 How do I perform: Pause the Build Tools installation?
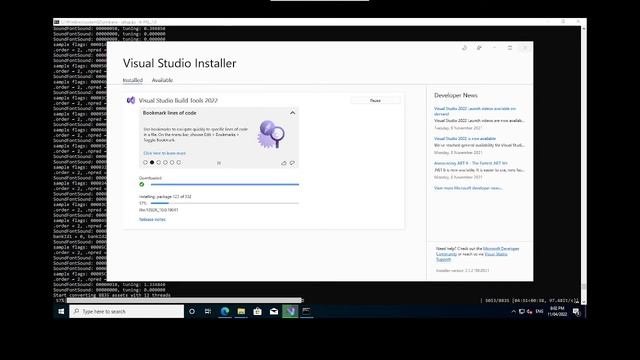[376, 100]
